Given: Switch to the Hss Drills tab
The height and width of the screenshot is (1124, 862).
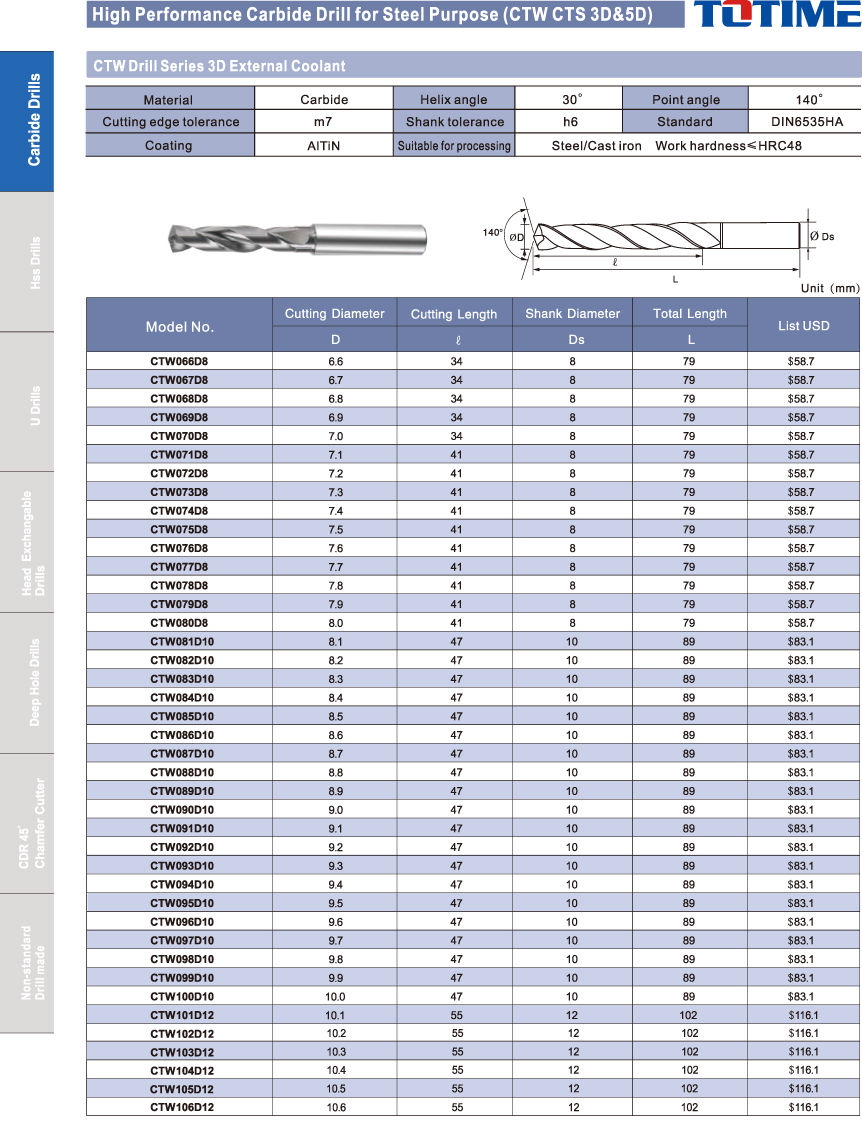Looking at the screenshot, I should [x=27, y=262].
